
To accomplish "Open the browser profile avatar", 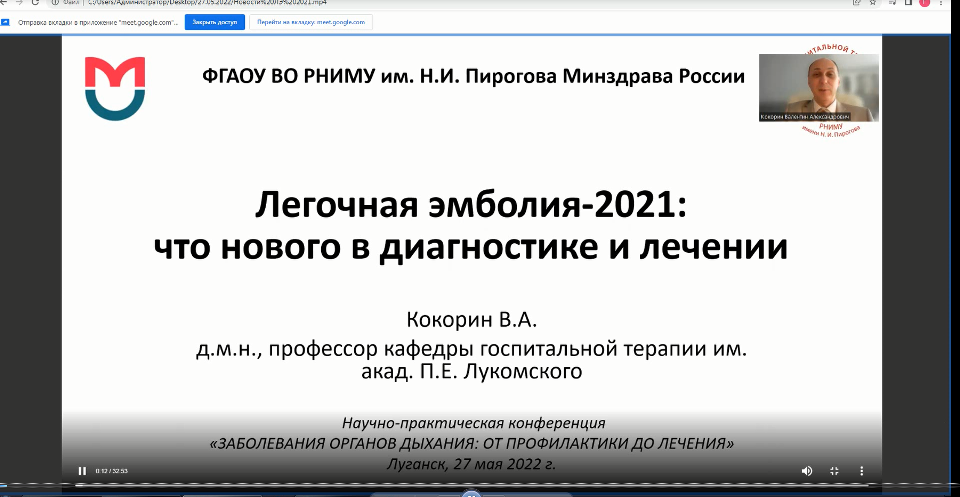I will point(924,2).
